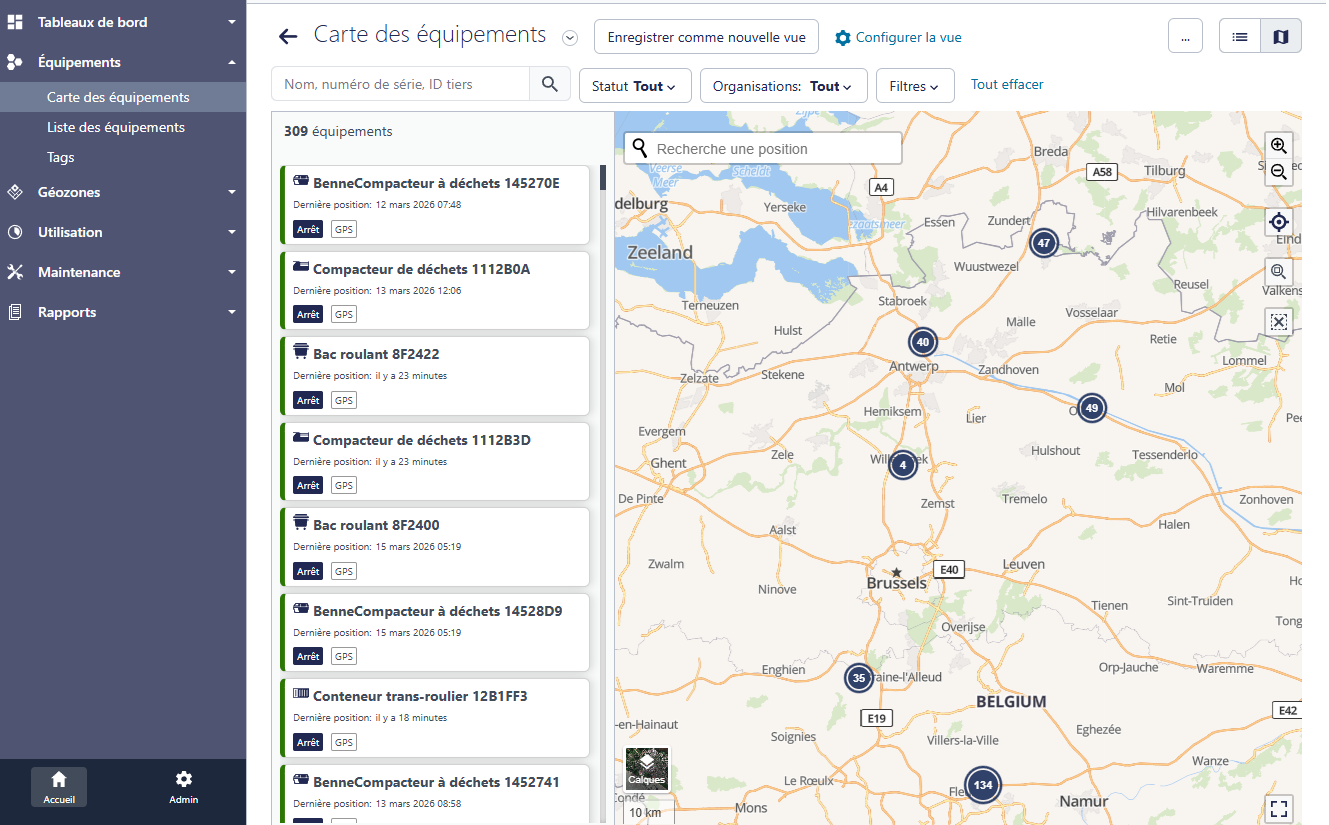Open the Filtres dropdown
The height and width of the screenshot is (825, 1329).
[915, 86]
